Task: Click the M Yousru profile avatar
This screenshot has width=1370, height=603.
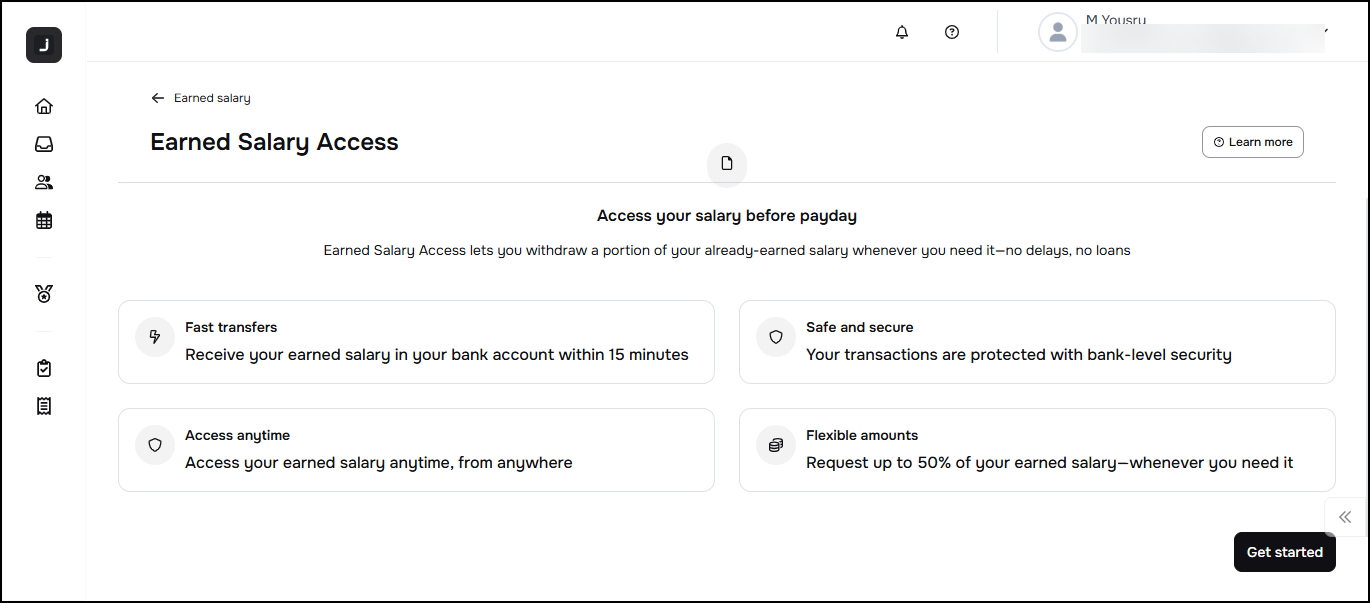Action: pos(1058,32)
